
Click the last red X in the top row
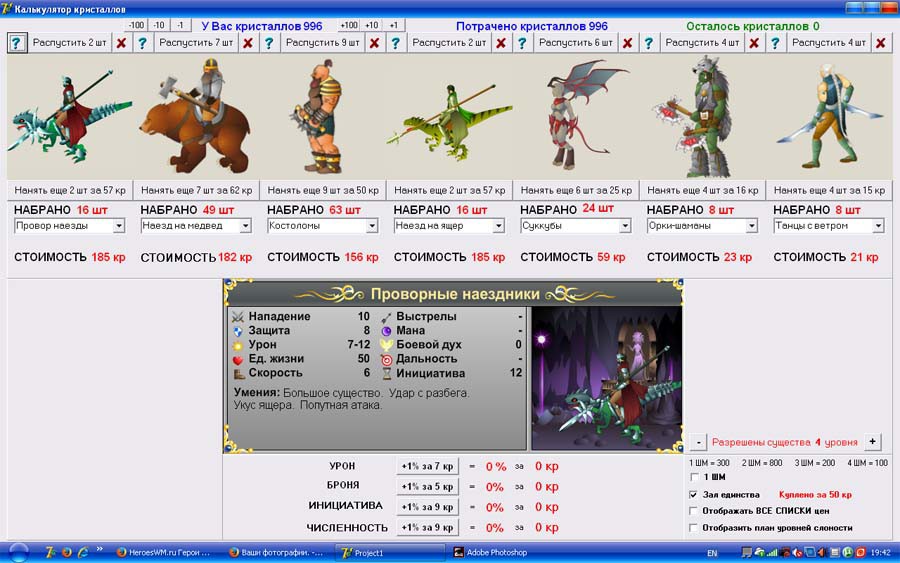click(880, 43)
